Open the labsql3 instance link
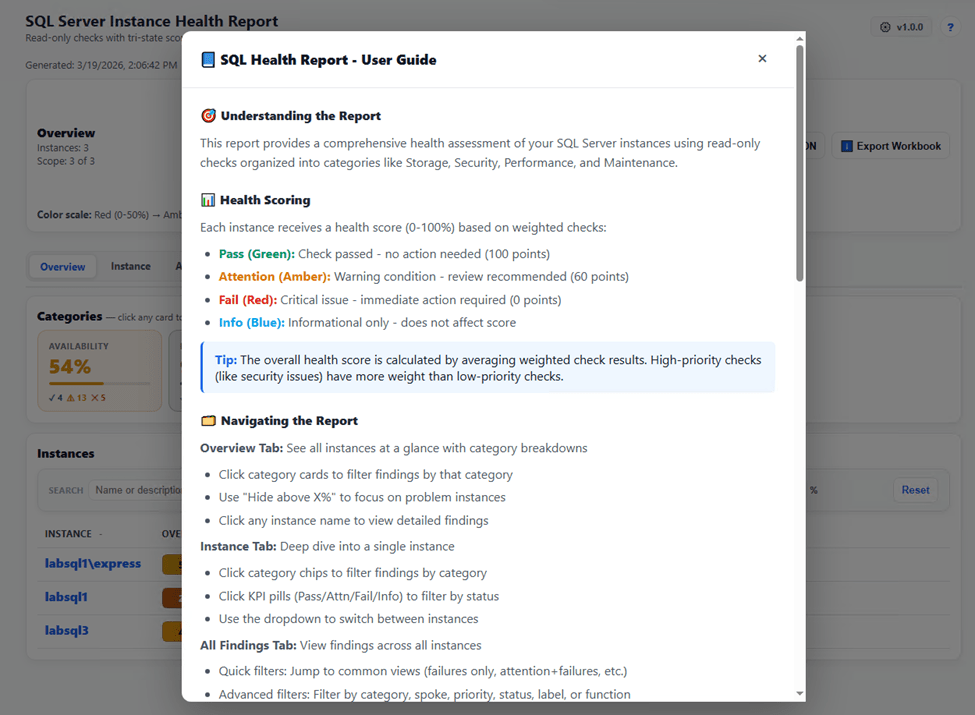 pyautogui.click(x=67, y=630)
